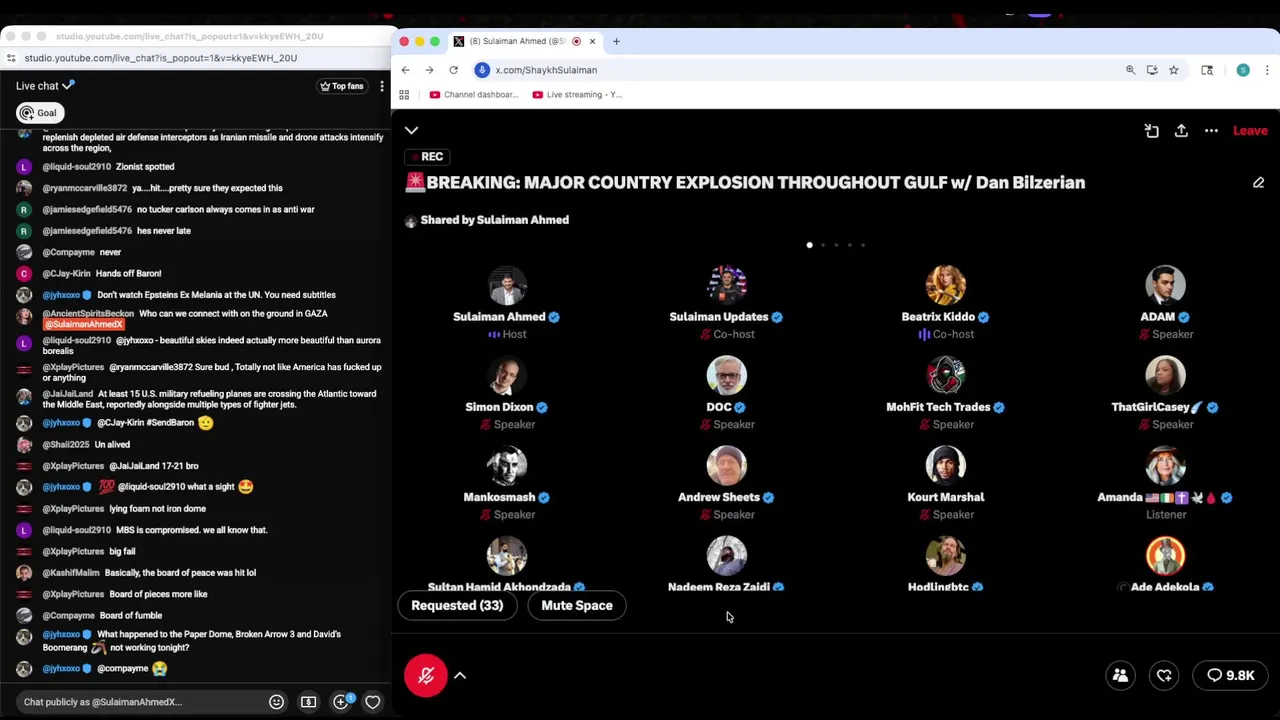The image size is (1280, 720).
Task: Collapse the Space with the down chevron
Action: 411,130
